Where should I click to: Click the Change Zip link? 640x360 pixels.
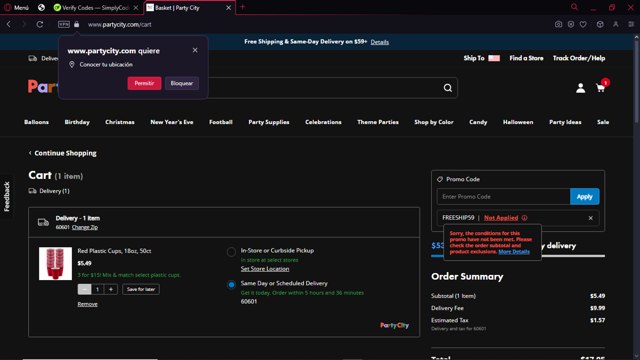[x=85, y=227]
